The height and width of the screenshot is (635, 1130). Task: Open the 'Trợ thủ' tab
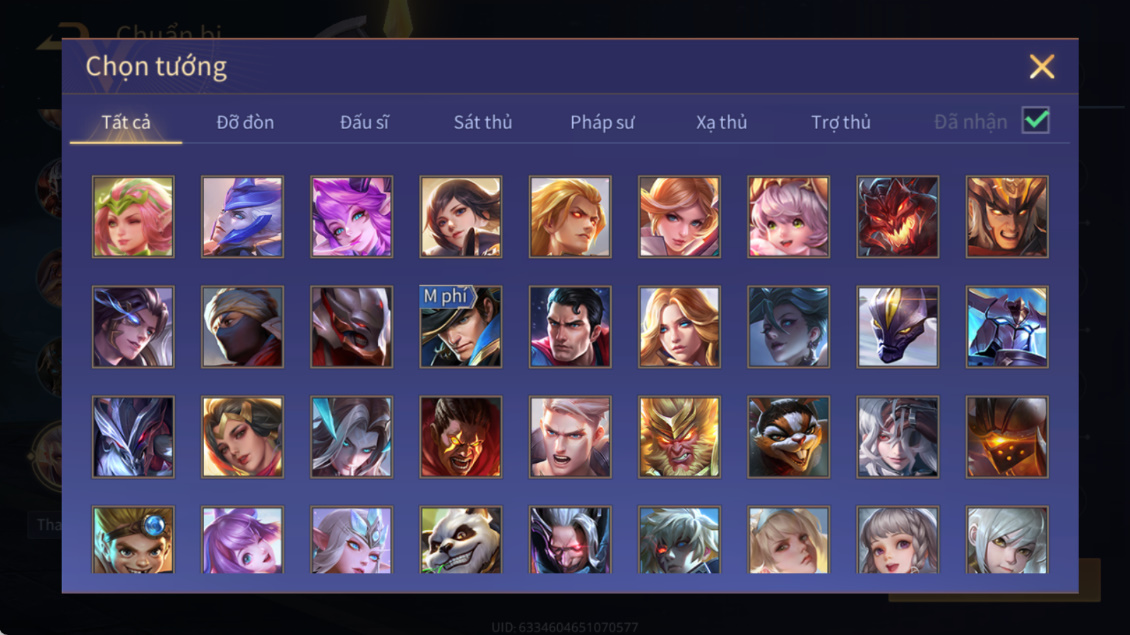tap(841, 122)
